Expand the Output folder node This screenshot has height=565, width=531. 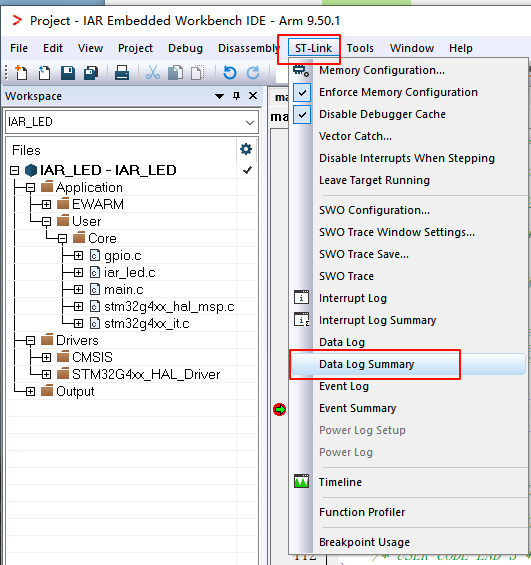coord(30,391)
